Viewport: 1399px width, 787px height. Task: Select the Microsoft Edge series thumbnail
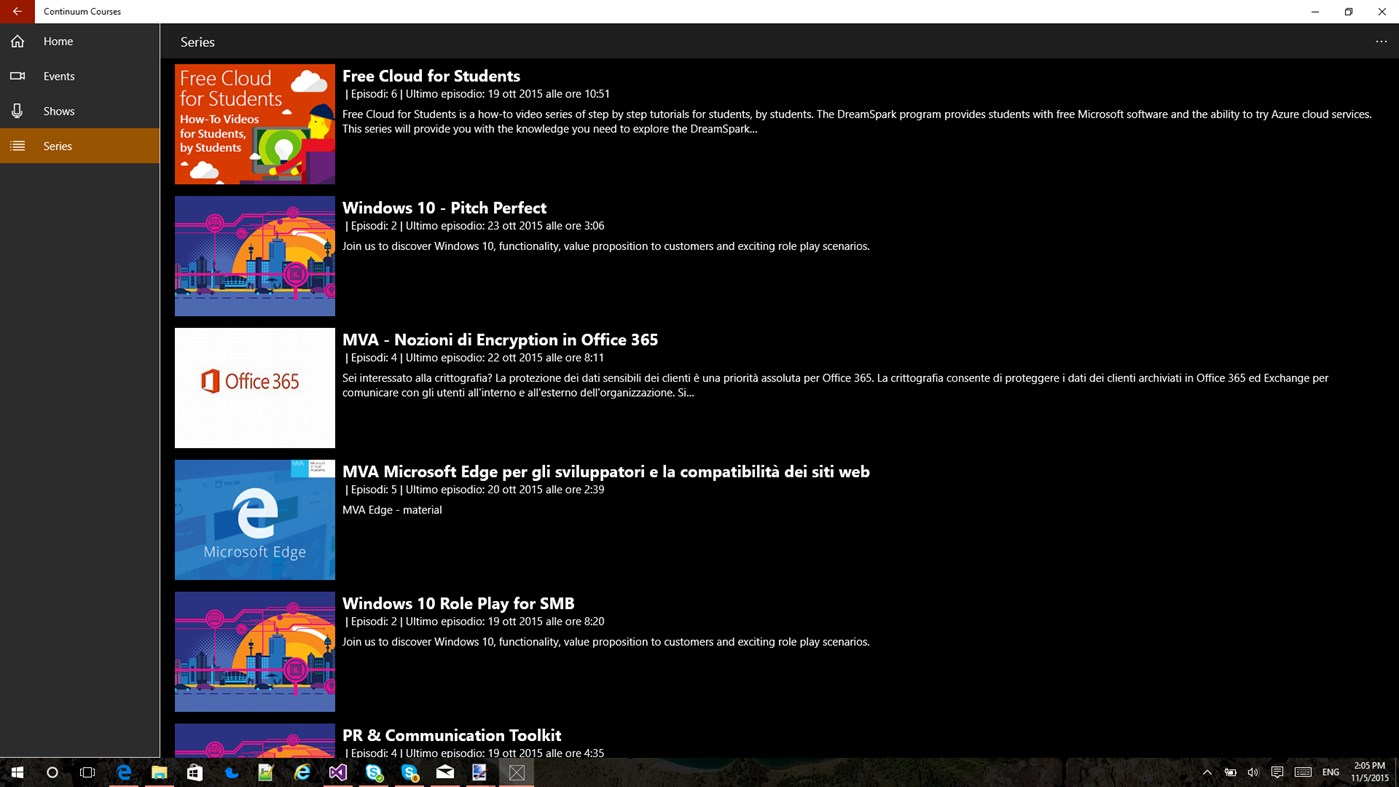(255, 520)
